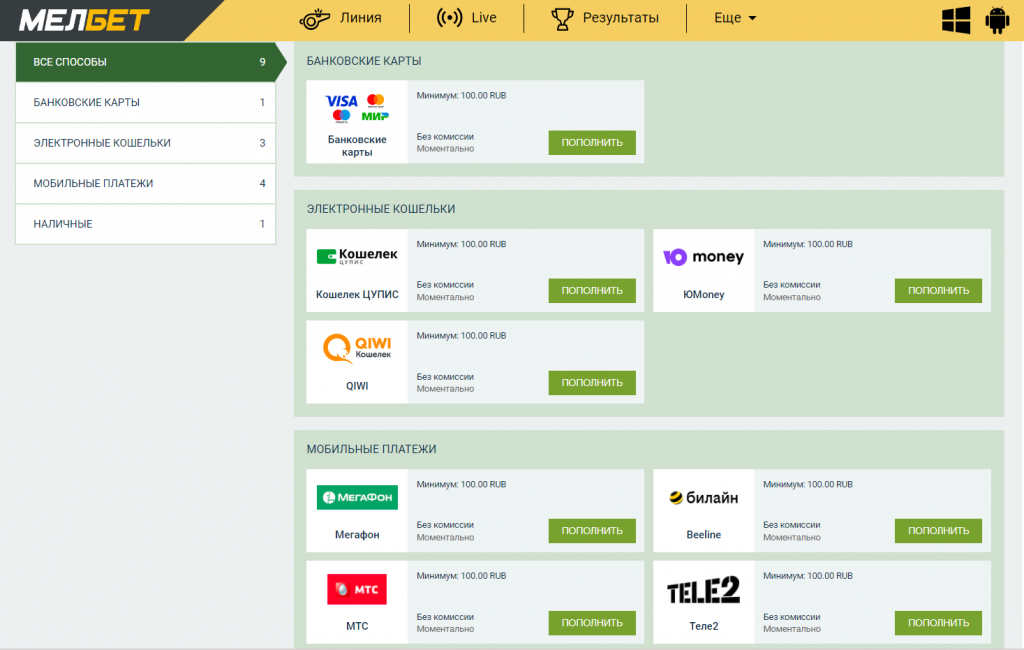This screenshot has height=650, width=1024.
Task: Click Пополнить for Beeline
Action: [938, 531]
